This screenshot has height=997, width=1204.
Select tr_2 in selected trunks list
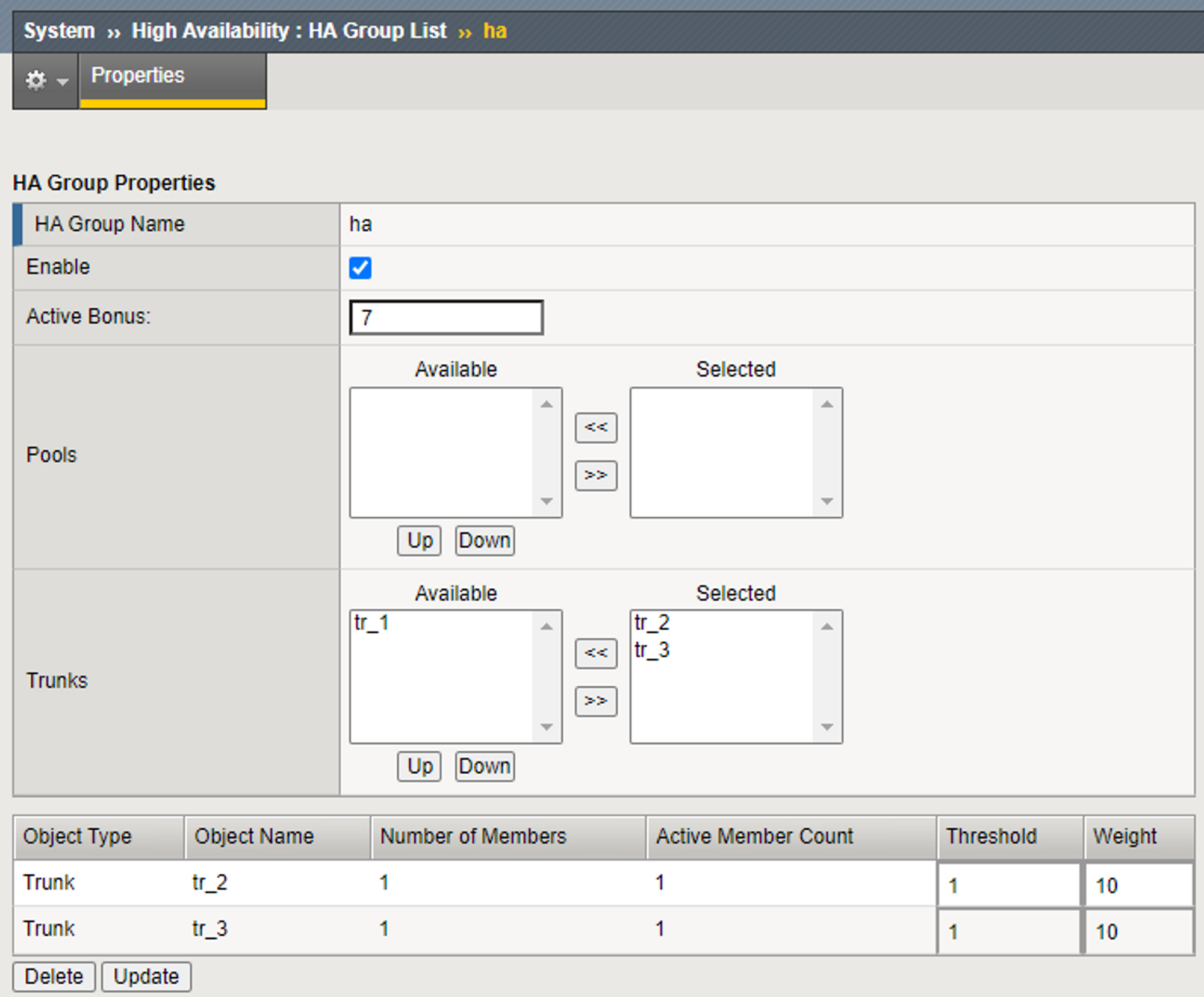coord(652,623)
